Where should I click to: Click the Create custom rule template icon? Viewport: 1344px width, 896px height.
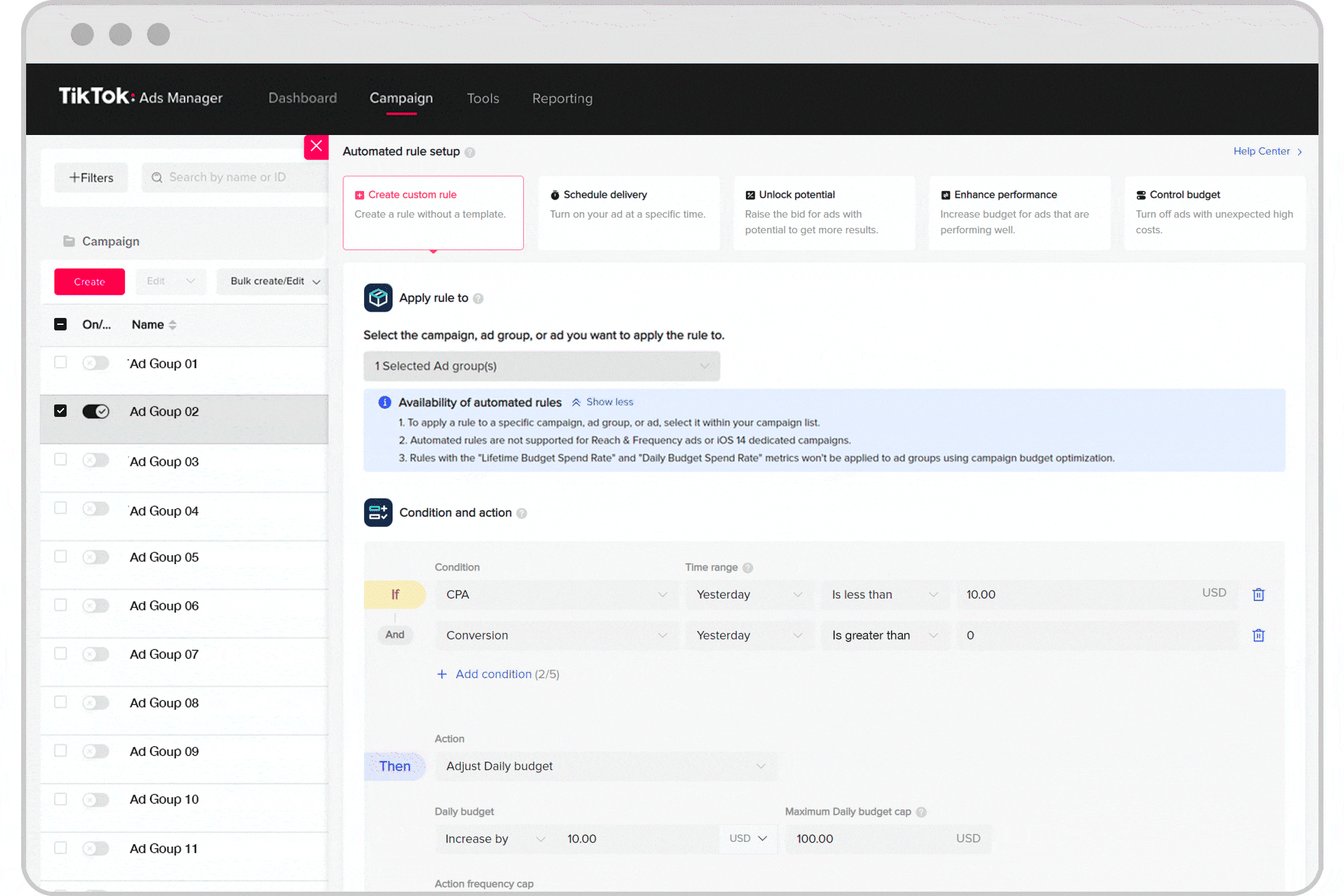(x=361, y=194)
